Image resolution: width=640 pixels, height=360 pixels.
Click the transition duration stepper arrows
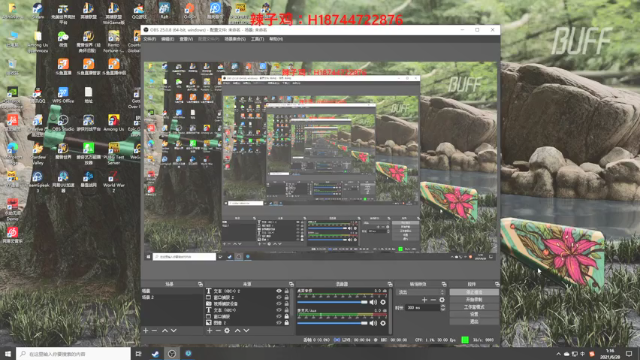[443, 308]
